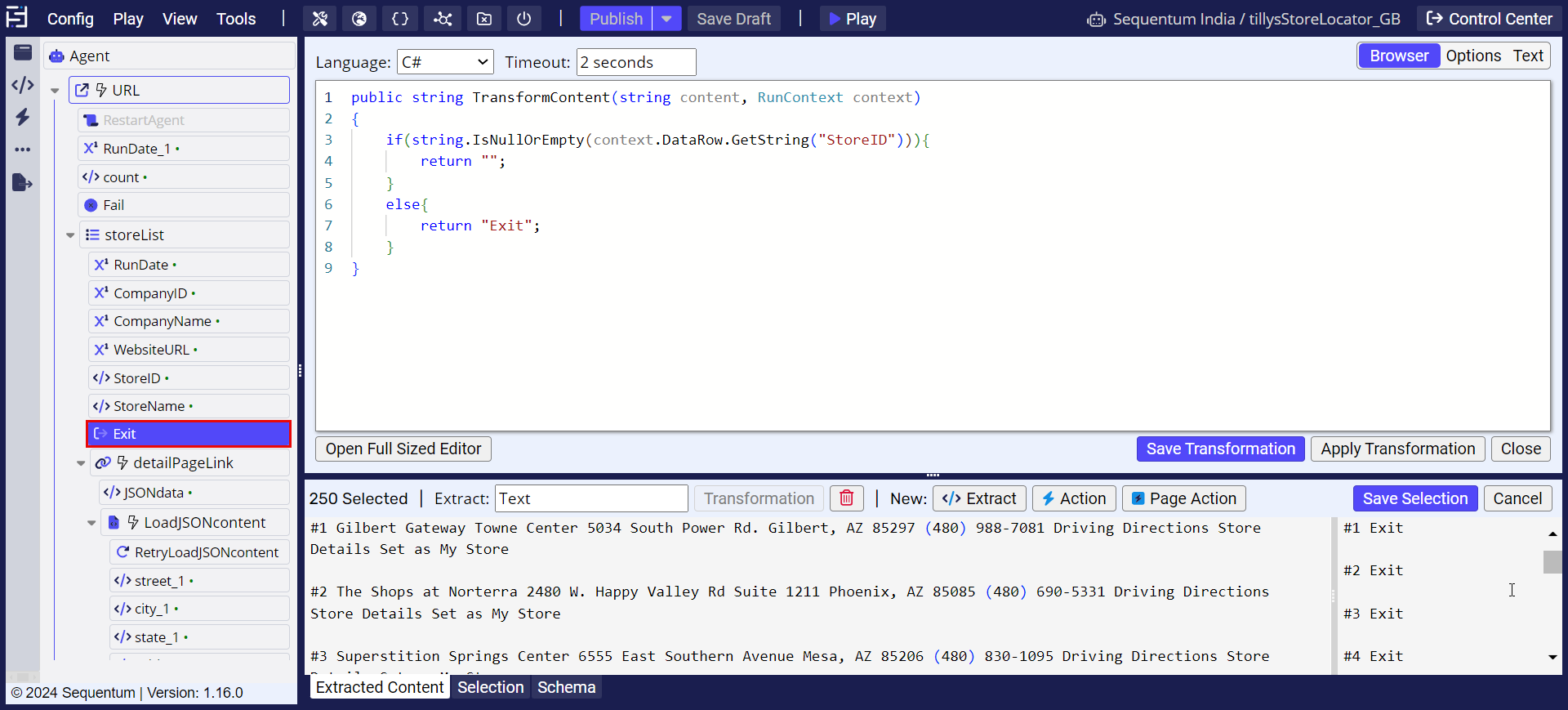The image size is (1568, 710).
Task: Switch to the Text tab
Action: tap(1528, 56)
